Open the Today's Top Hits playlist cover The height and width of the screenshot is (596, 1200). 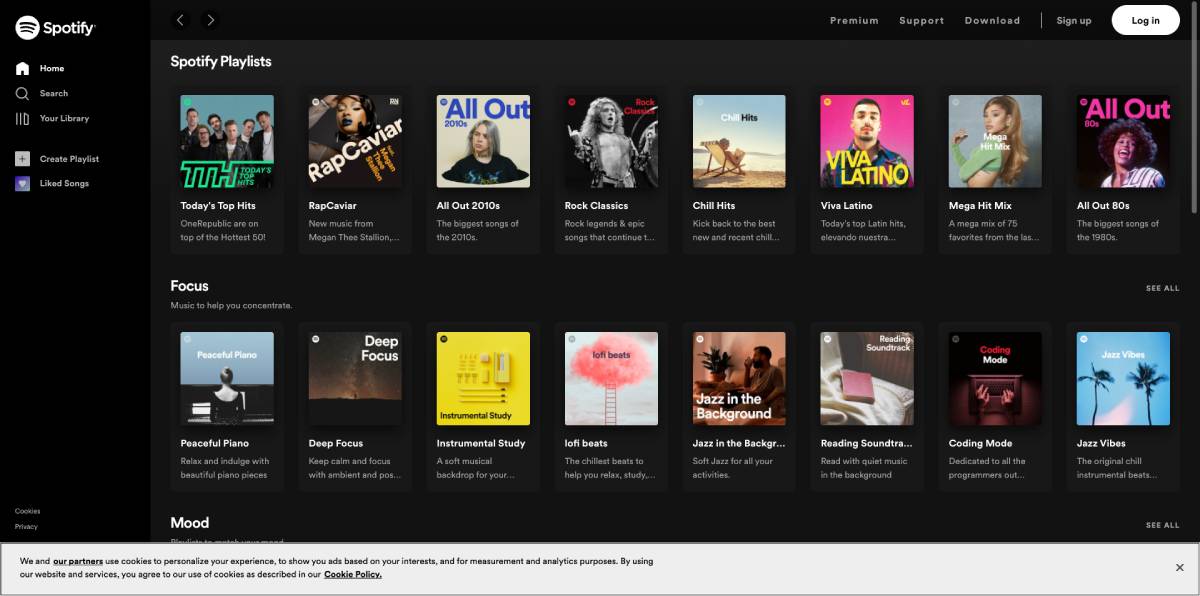227,141
